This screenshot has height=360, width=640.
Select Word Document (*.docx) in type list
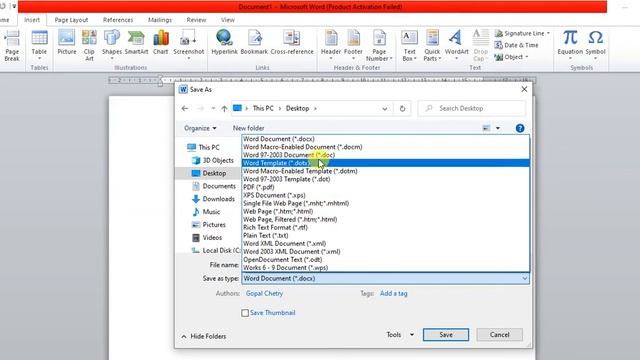[386, 139]
